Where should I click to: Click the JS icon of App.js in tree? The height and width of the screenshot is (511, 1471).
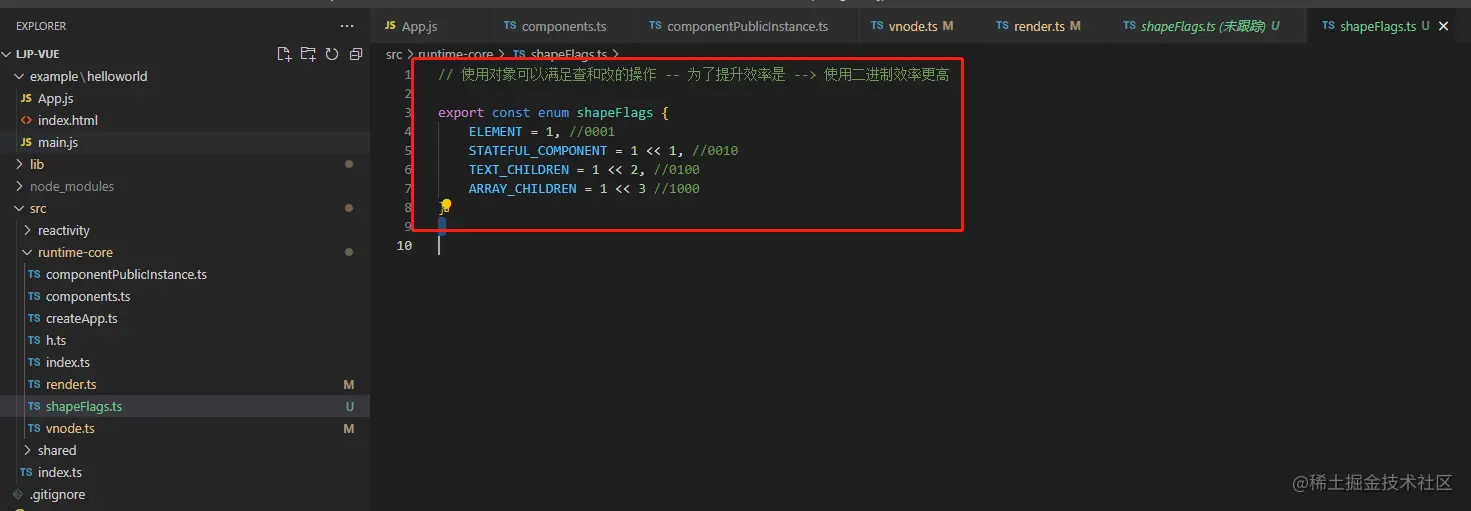tap(26, 98)
